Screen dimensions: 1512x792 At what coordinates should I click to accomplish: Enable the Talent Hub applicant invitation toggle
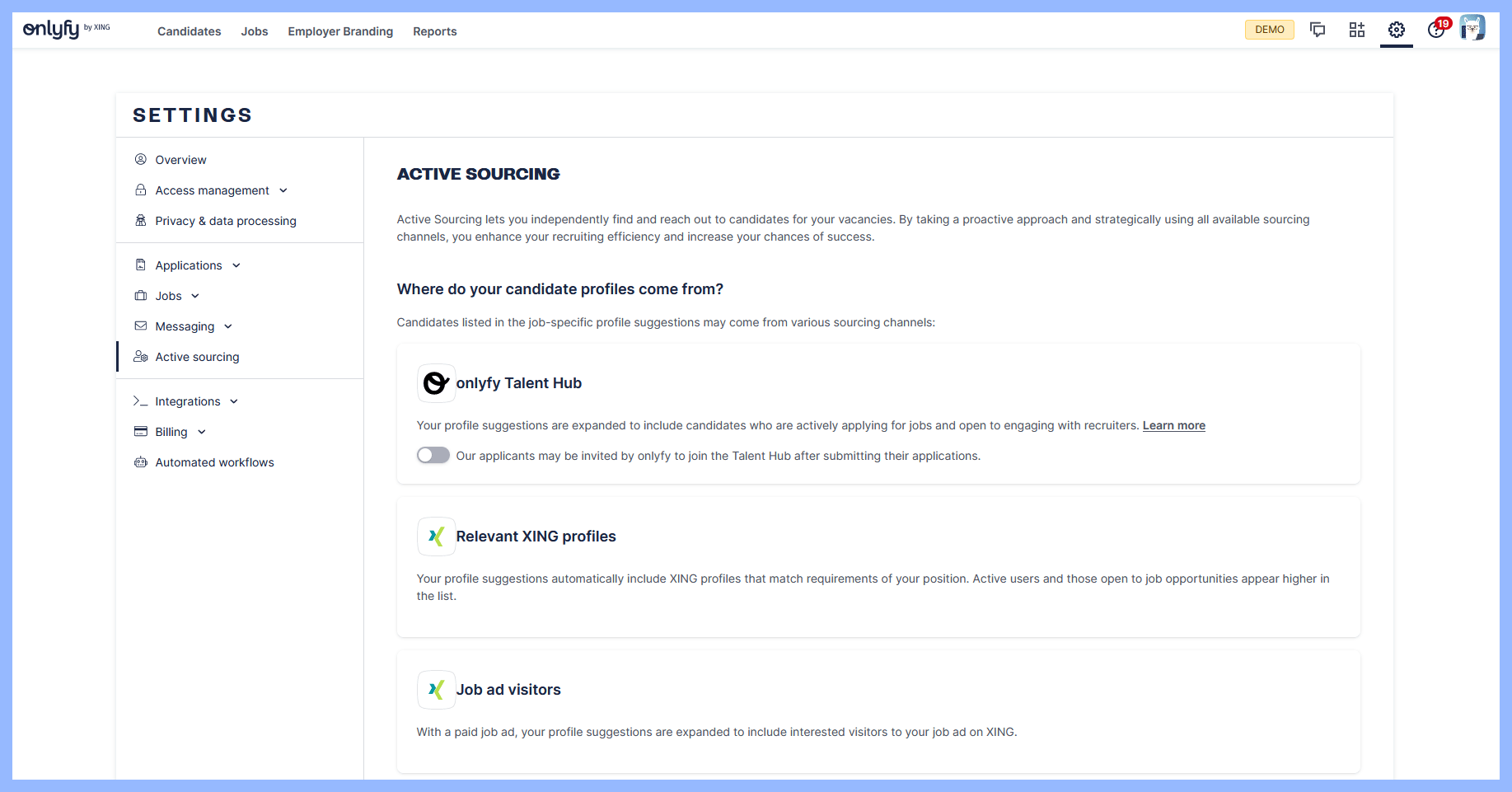[x=433, y=456]
